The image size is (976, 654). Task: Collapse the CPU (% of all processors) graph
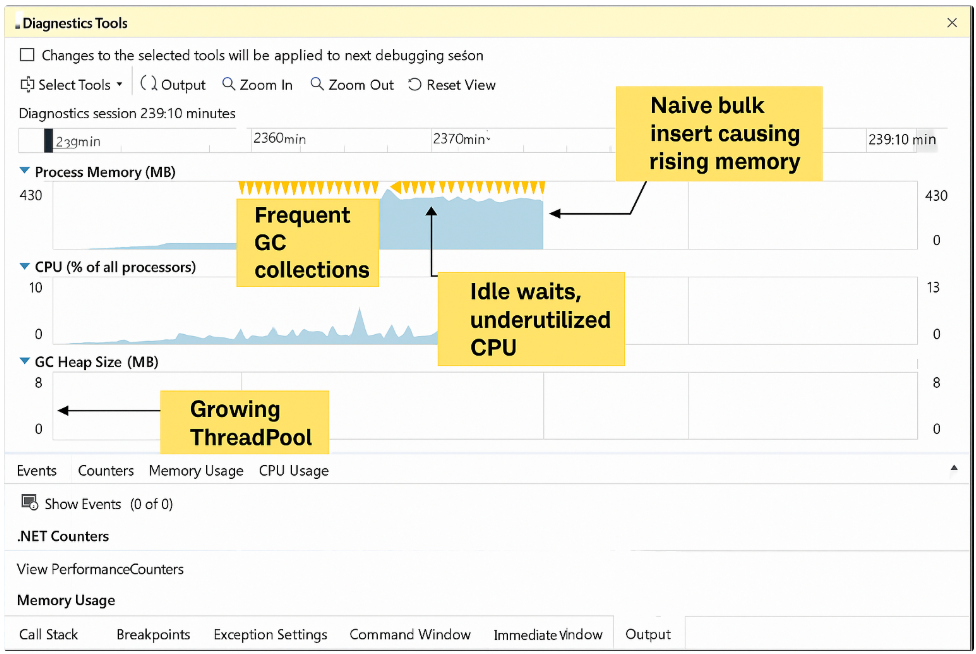coord(25,267)
